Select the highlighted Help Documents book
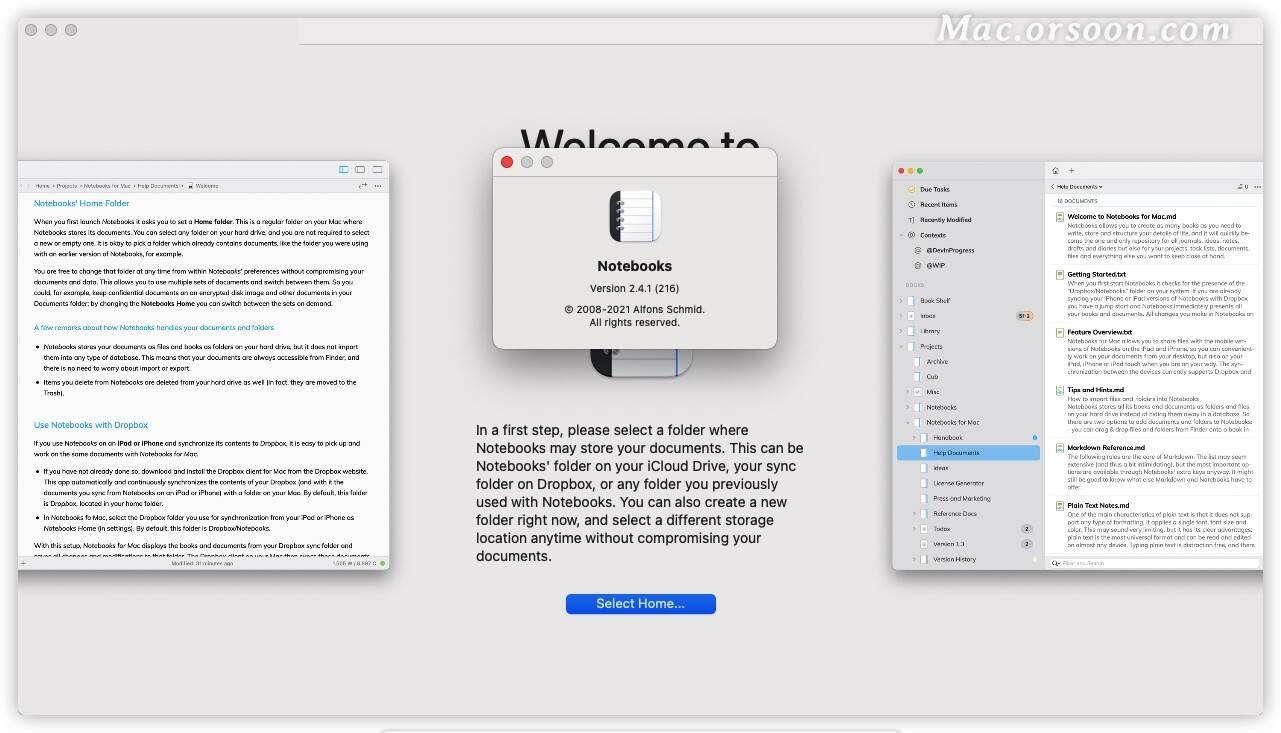Screen dimensions: 1281x733 tap(968, 453)
